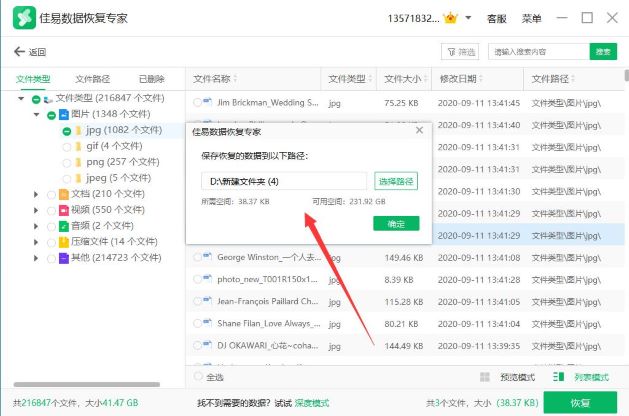Click the 文档 category icon
Image resolution: width=629 pixels, height=416 pixels.
point(63,195)
